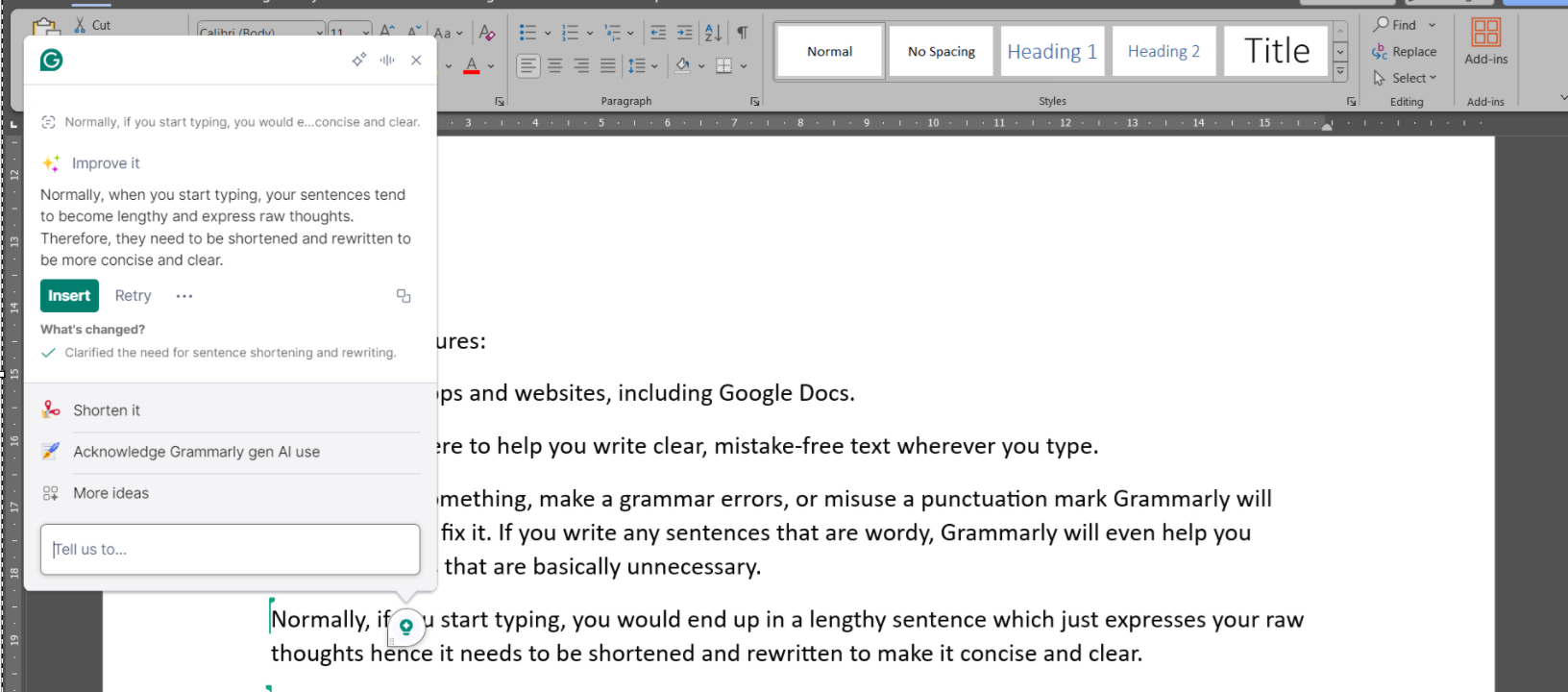Click the Clear All Formatting icon

point(487,33)
